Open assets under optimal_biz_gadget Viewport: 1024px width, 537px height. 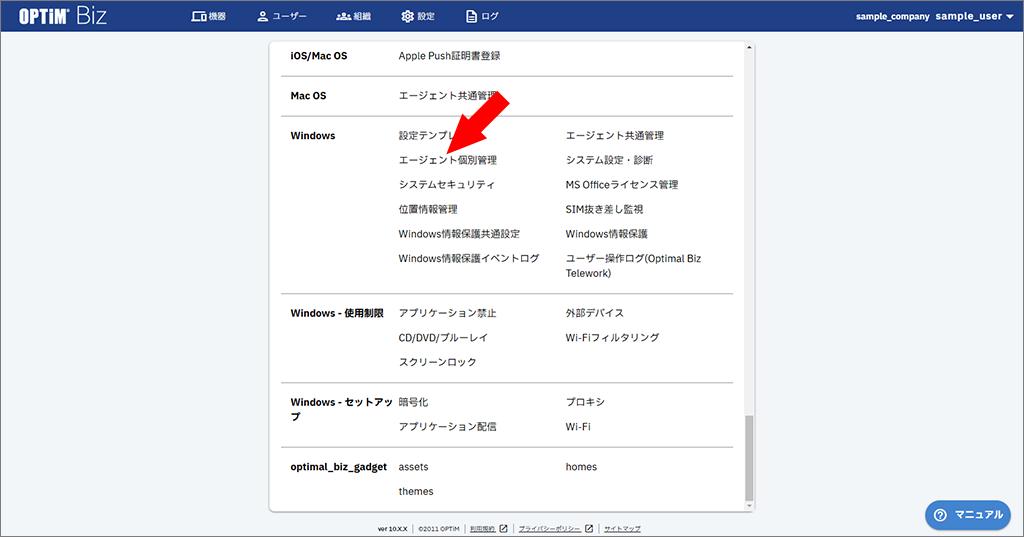413,467
